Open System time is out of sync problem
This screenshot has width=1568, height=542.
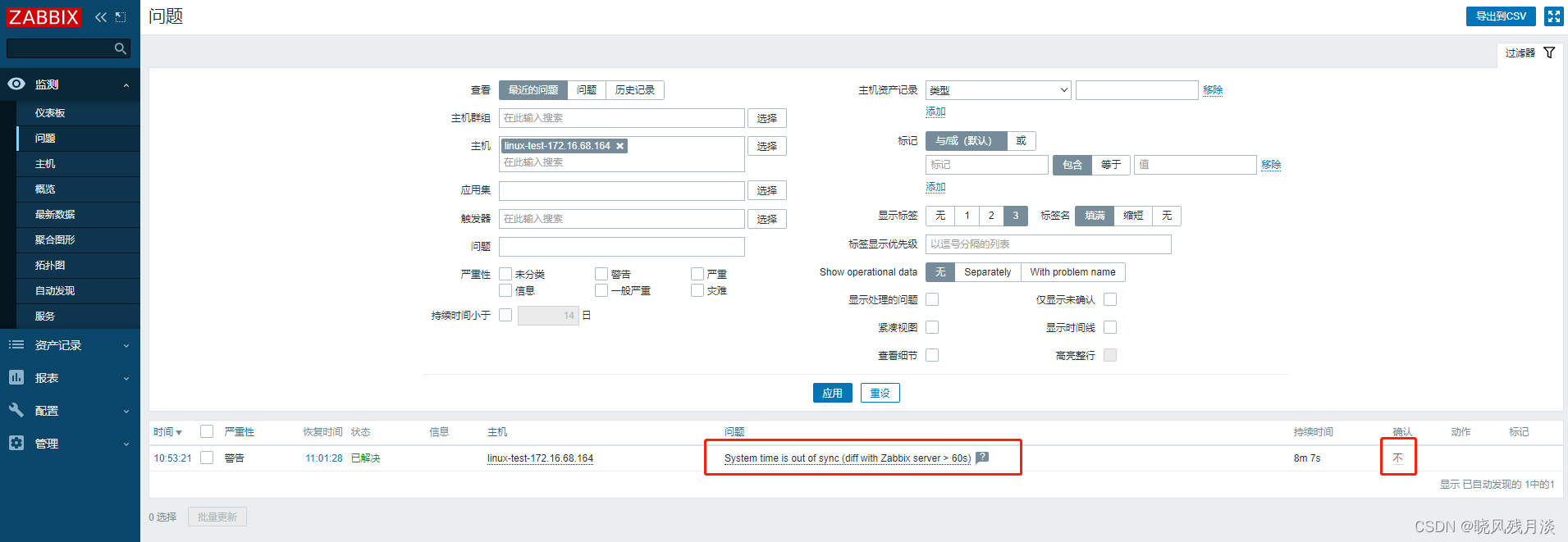tap(848, 458)
